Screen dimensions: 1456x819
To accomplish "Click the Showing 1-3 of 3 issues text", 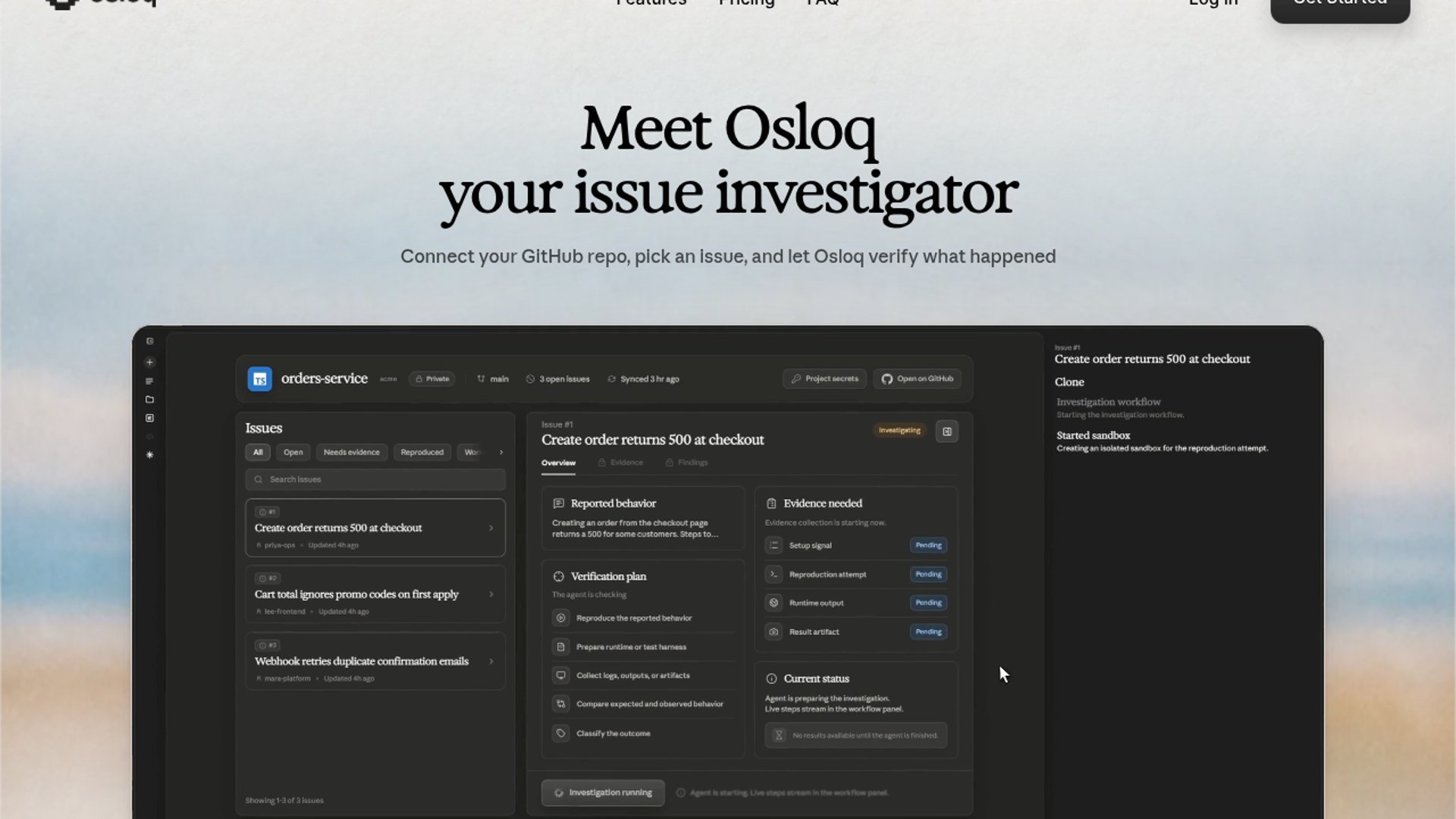I will pos(284,800).
